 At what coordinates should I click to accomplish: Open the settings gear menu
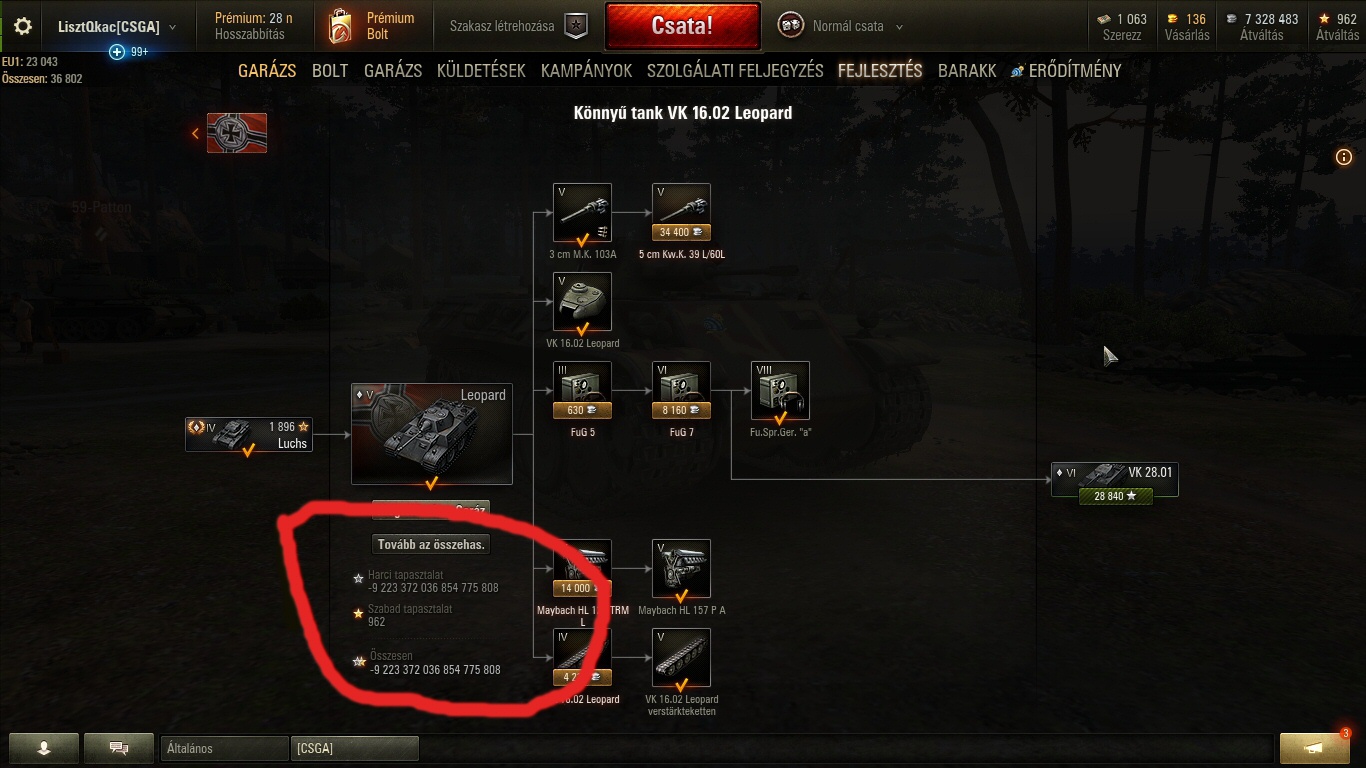pyautogui.click(x=22, y=26)
